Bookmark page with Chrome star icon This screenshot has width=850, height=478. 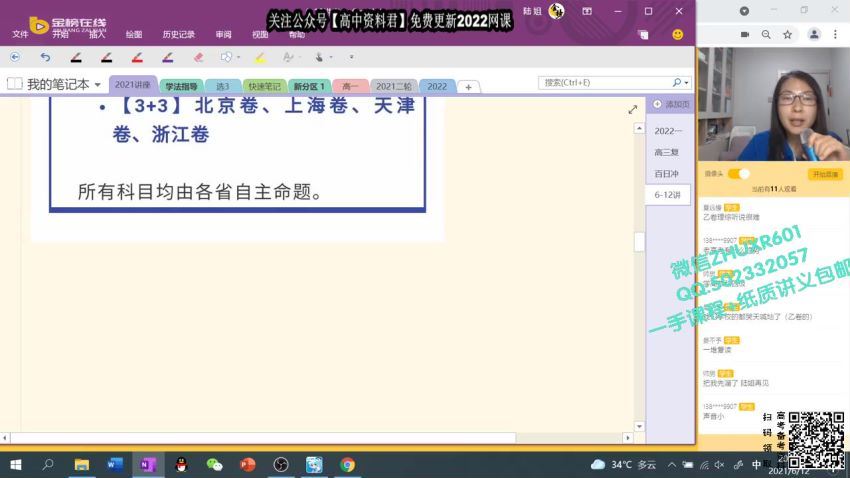[x=788, y=35]
